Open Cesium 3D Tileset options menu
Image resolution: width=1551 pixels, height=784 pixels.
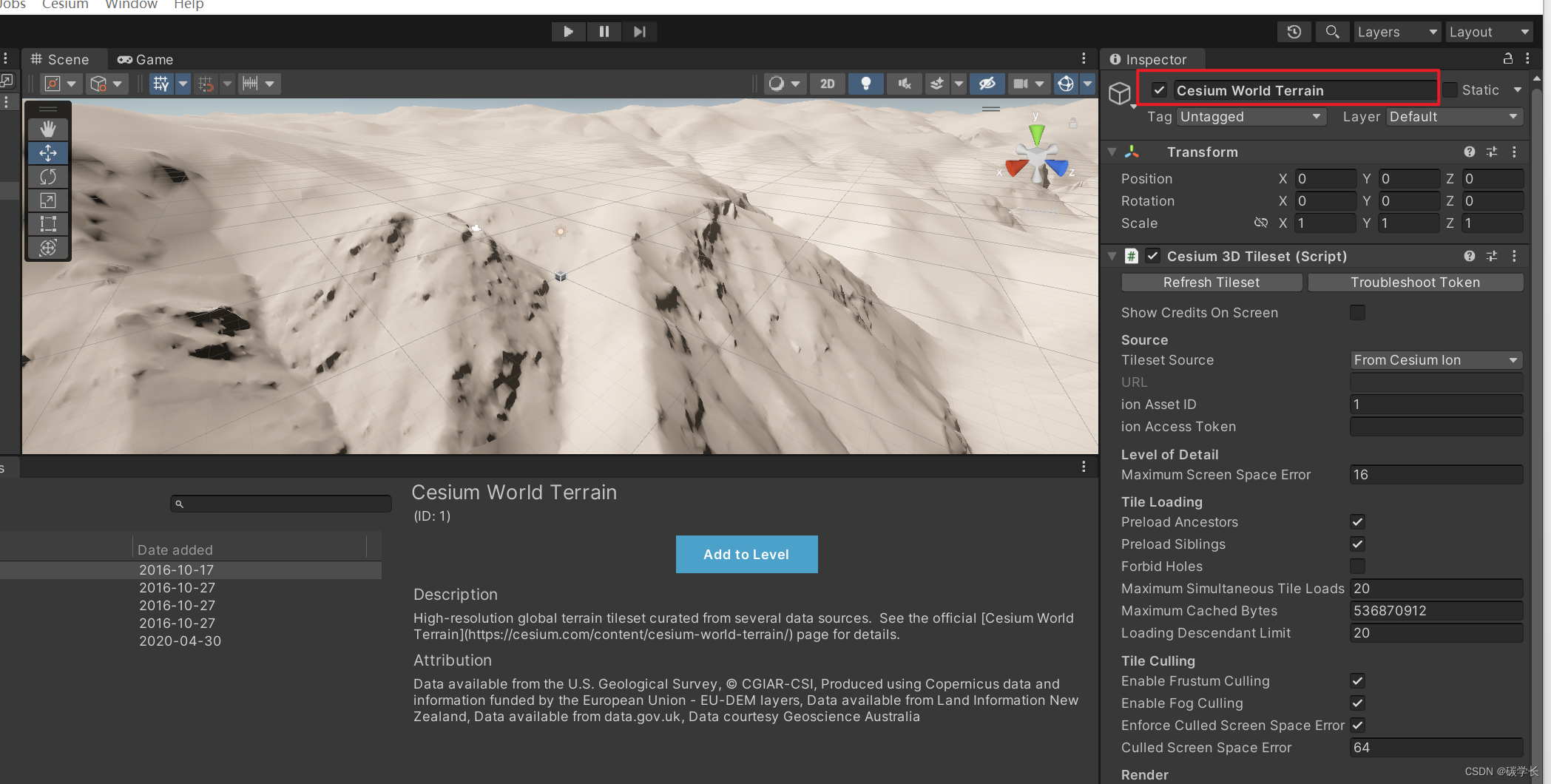click(x=1515, y=256)
